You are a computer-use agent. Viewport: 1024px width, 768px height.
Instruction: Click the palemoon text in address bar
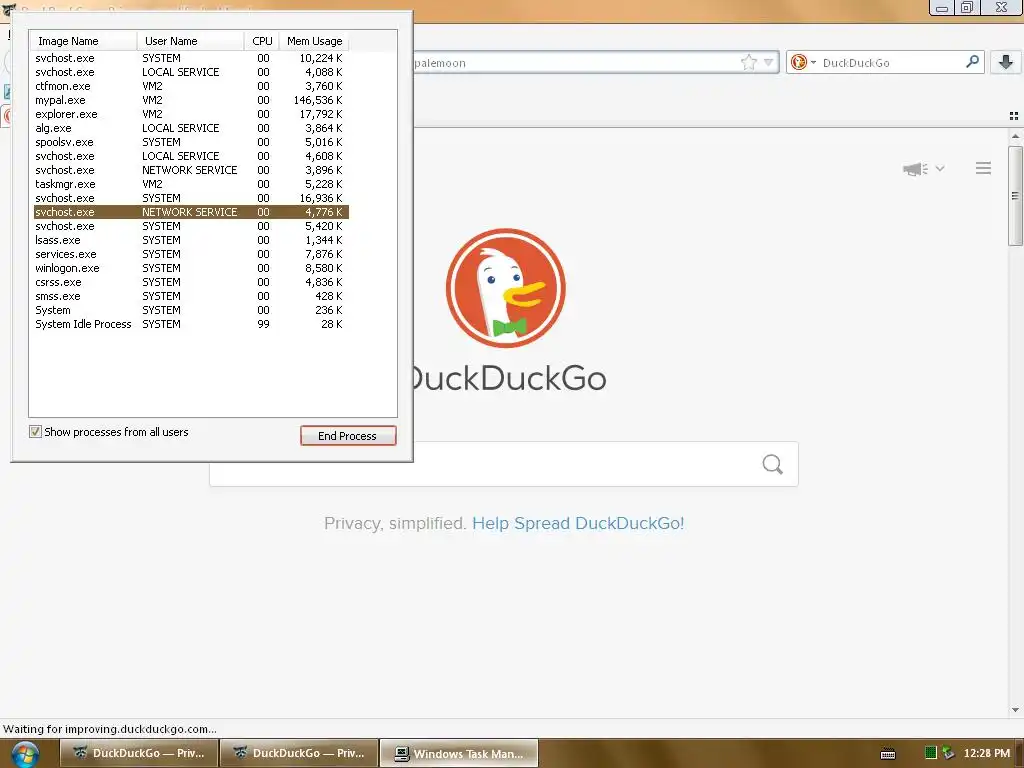pyautogui.click(x=440, y=63)
